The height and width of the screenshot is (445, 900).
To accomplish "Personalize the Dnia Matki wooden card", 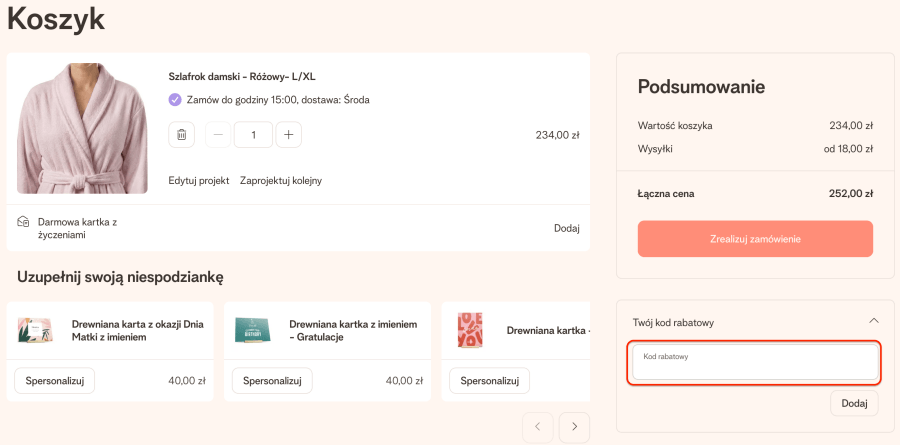I will click(55, 381).
